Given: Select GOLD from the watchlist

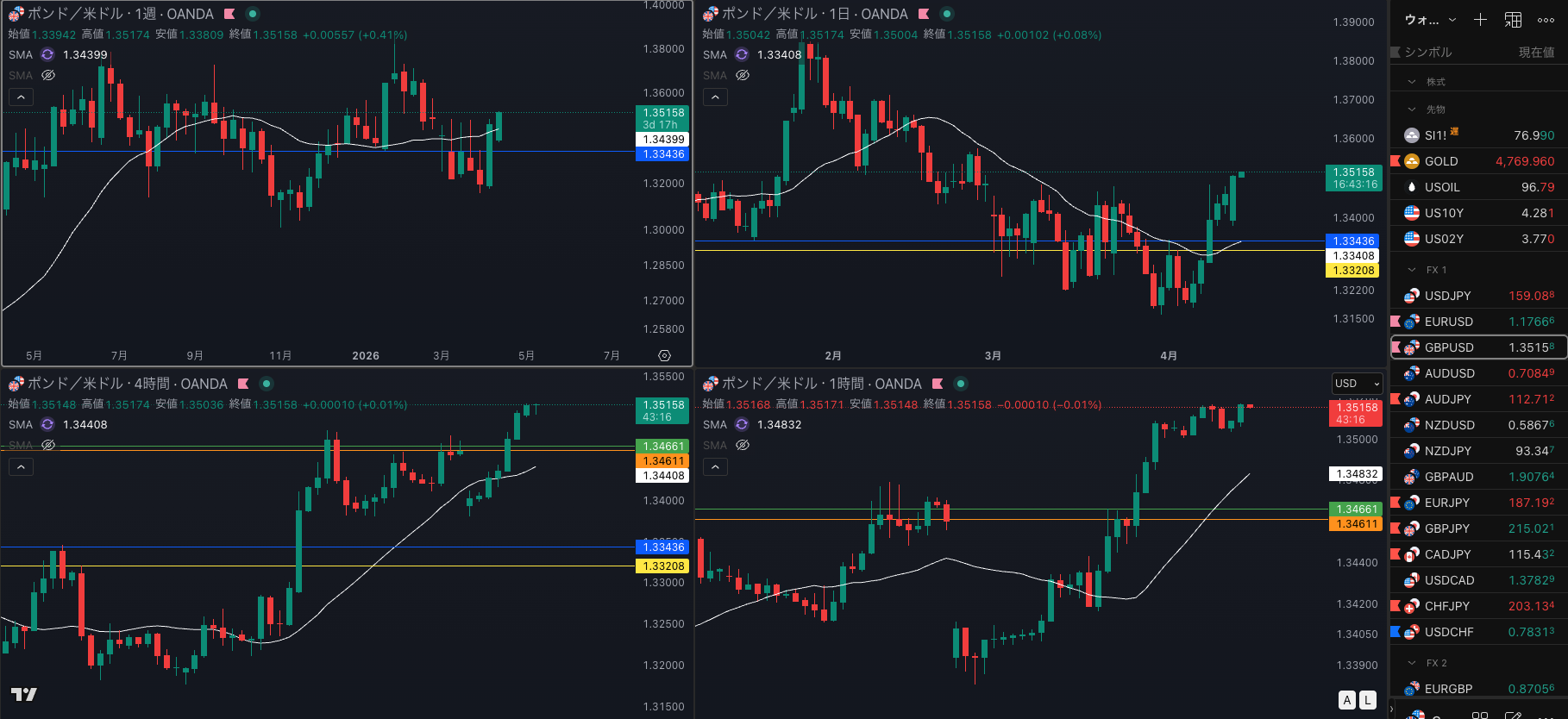Looking at the screenshot, I should (1440, 161).
